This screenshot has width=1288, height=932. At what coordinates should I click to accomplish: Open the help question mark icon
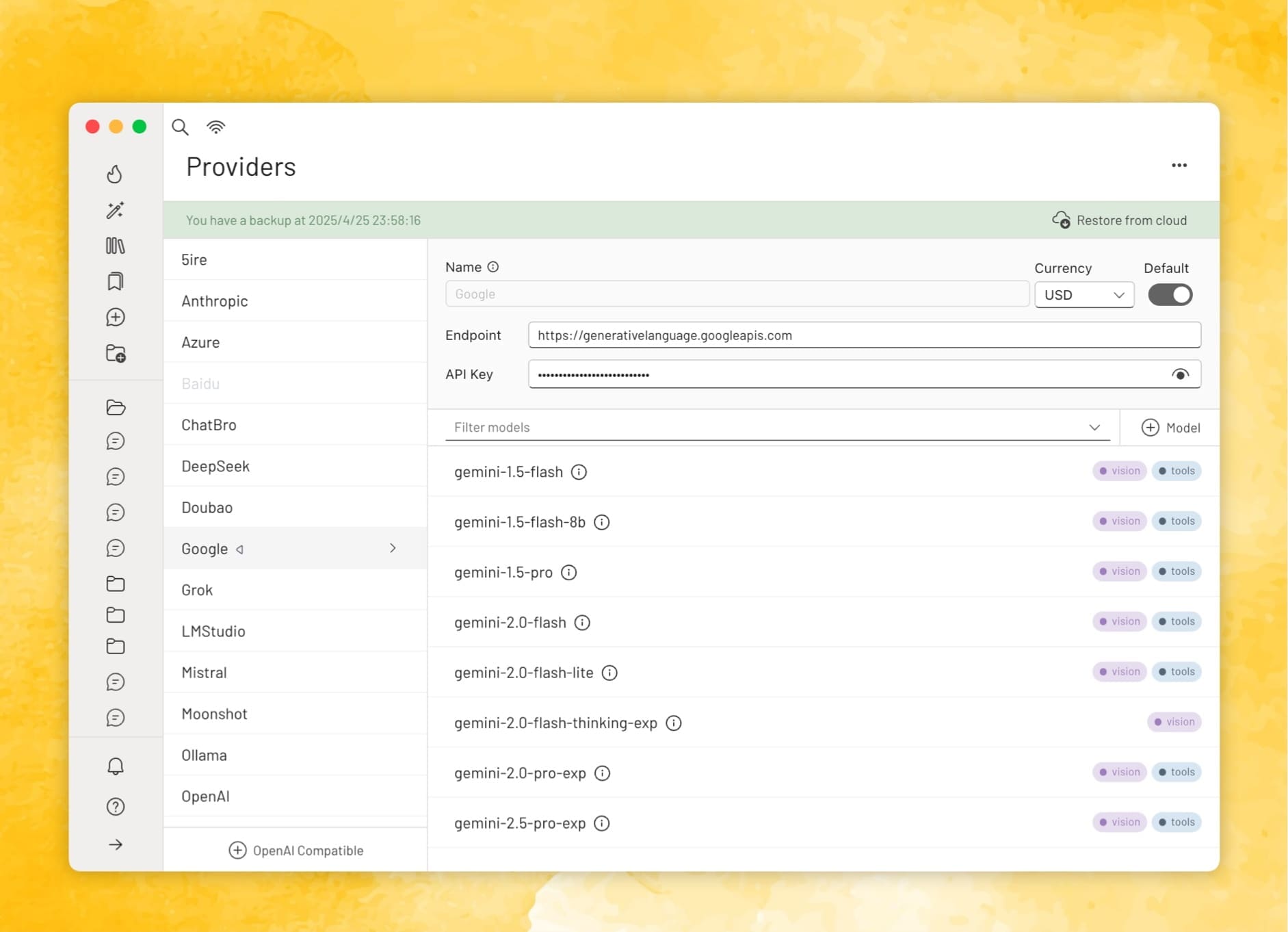click(115, 807)
